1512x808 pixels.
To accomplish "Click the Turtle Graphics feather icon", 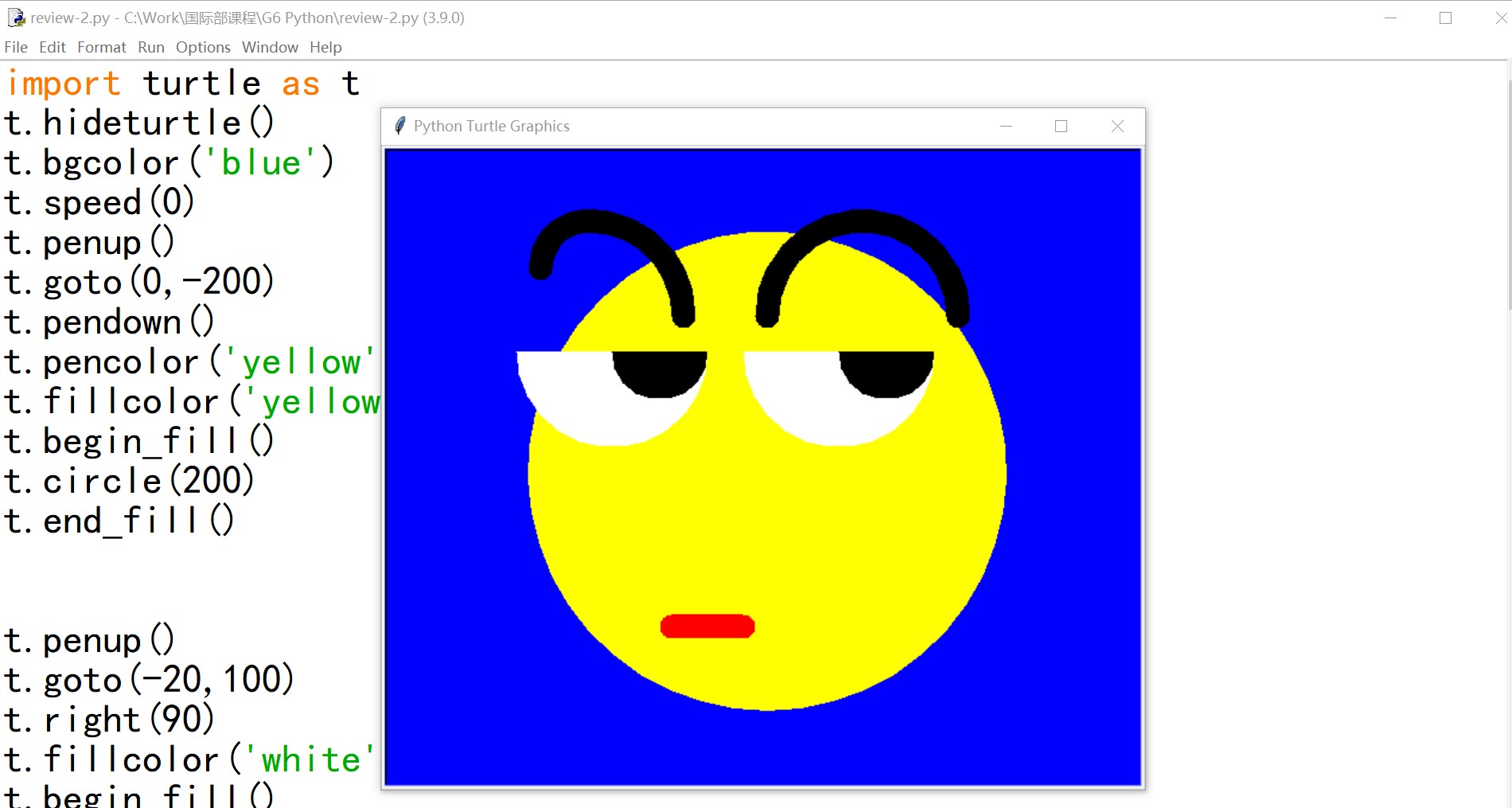I will coord(399,126).
